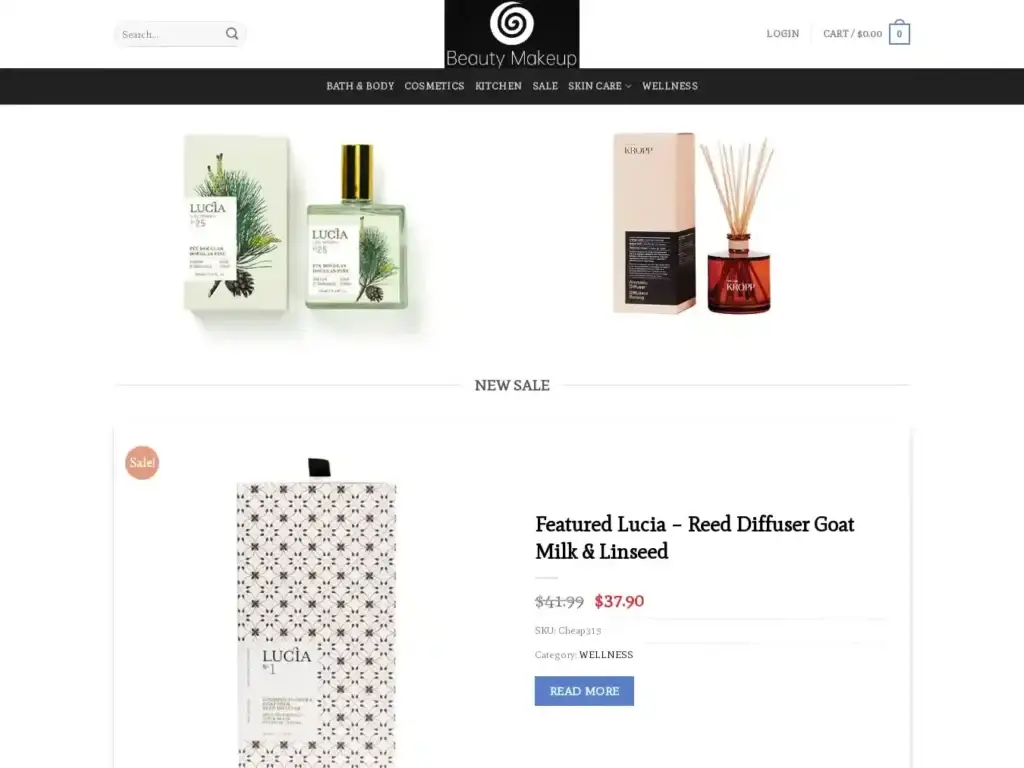Expand the Skin Care dropdown chevron
1024x768 pixels.
628,86
